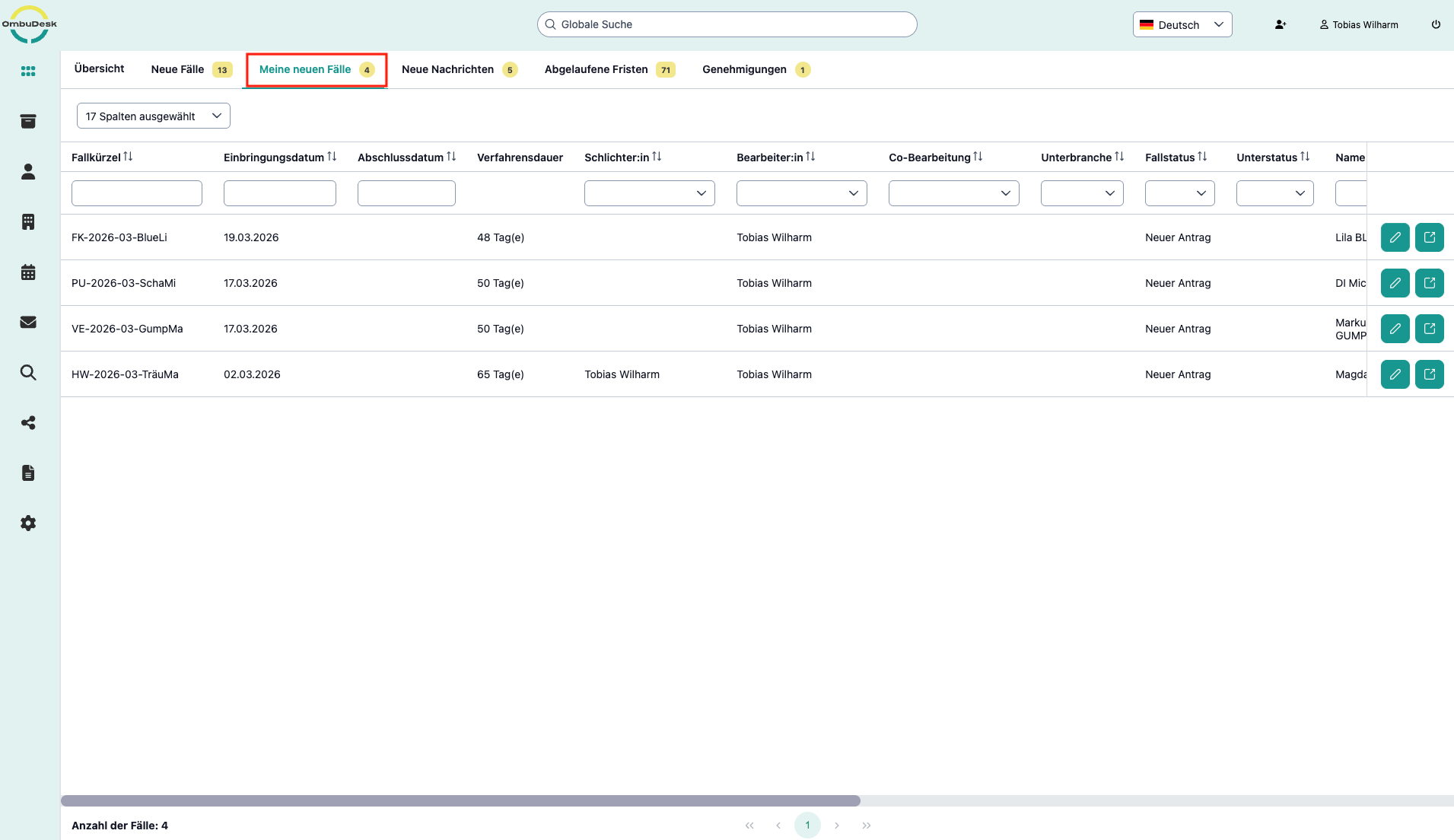
Task: Switch to the Abgelaufene Fristen tab
Action: pos(609,69)
